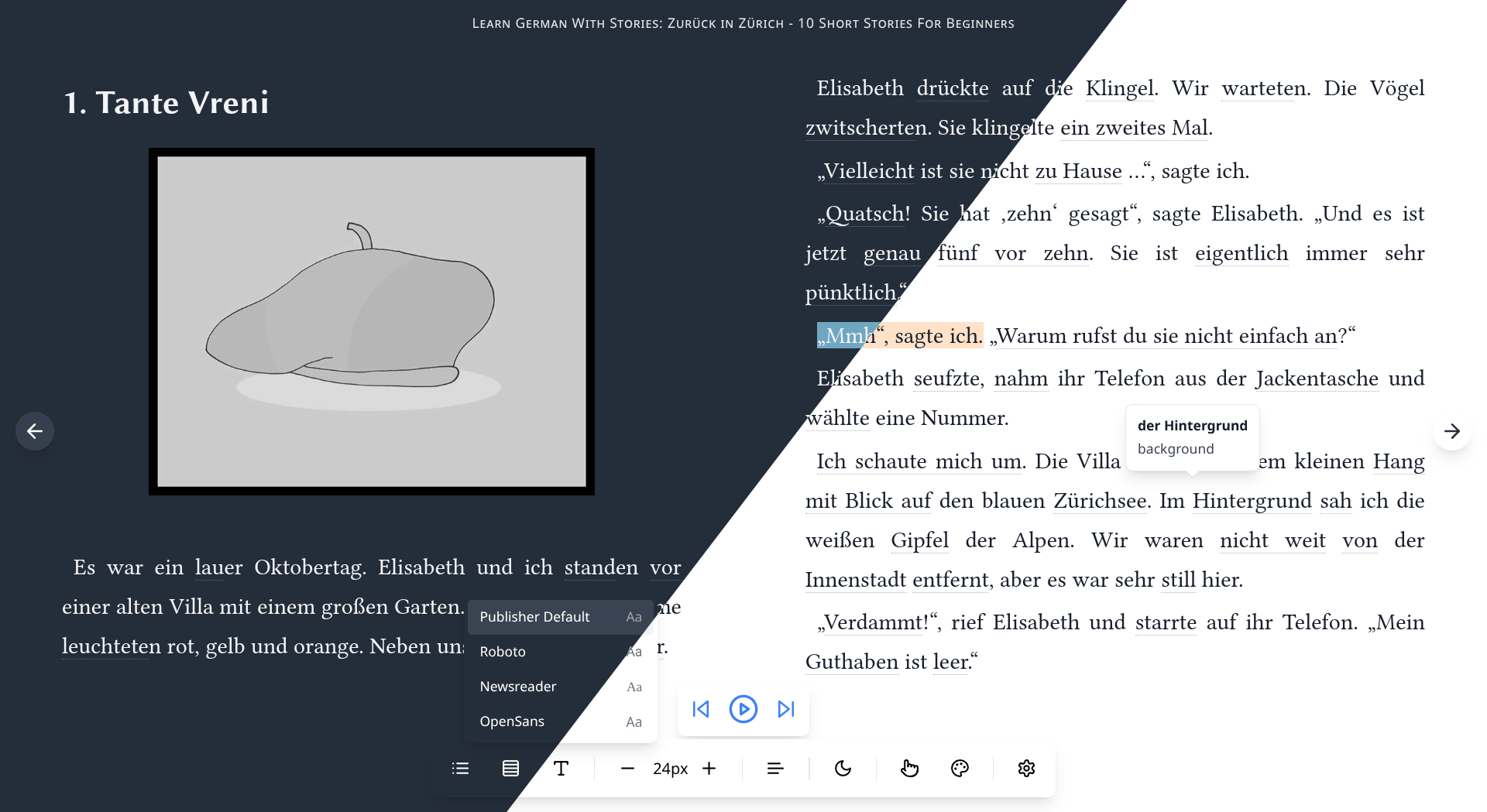Image resolution: width=1487 pixels, height=812 pixels.
Task: Go to the next page arrow
Action: (1452, 431)
